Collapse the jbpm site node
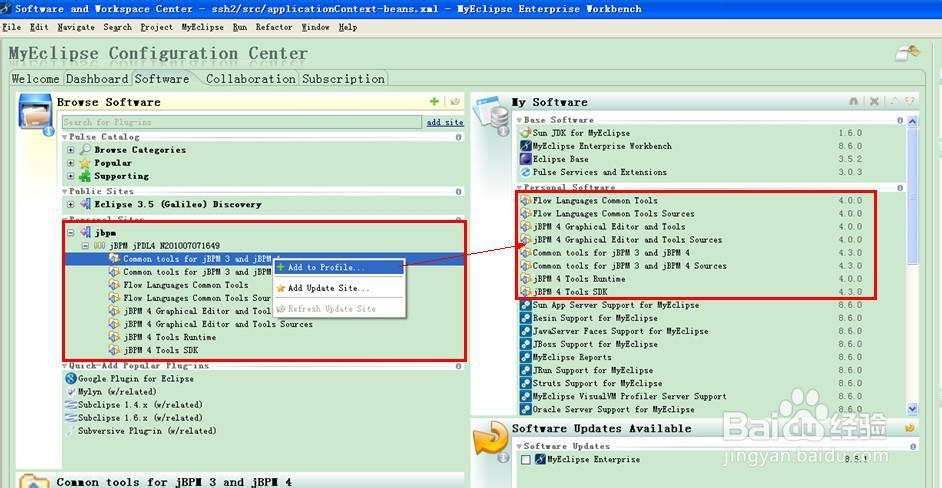Screen dimensions: 942x488 pyautogui.click(x=71, y=233)
